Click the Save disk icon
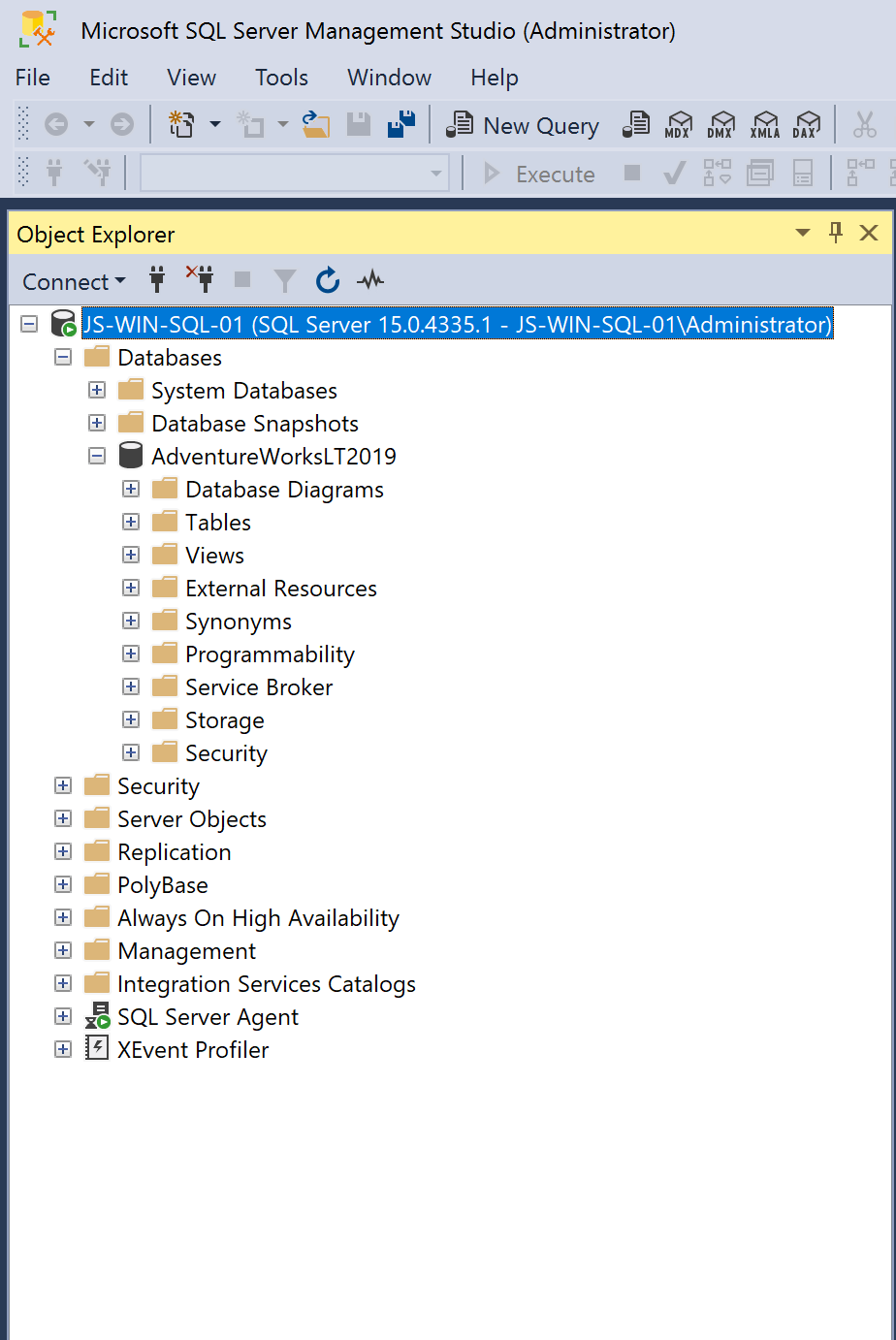896x1340 pixels. click(x=359, y=124)
